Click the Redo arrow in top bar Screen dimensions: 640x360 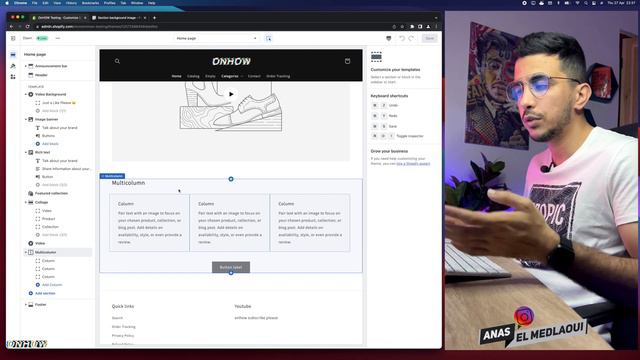pyautogui.click(x=411, y=38)
